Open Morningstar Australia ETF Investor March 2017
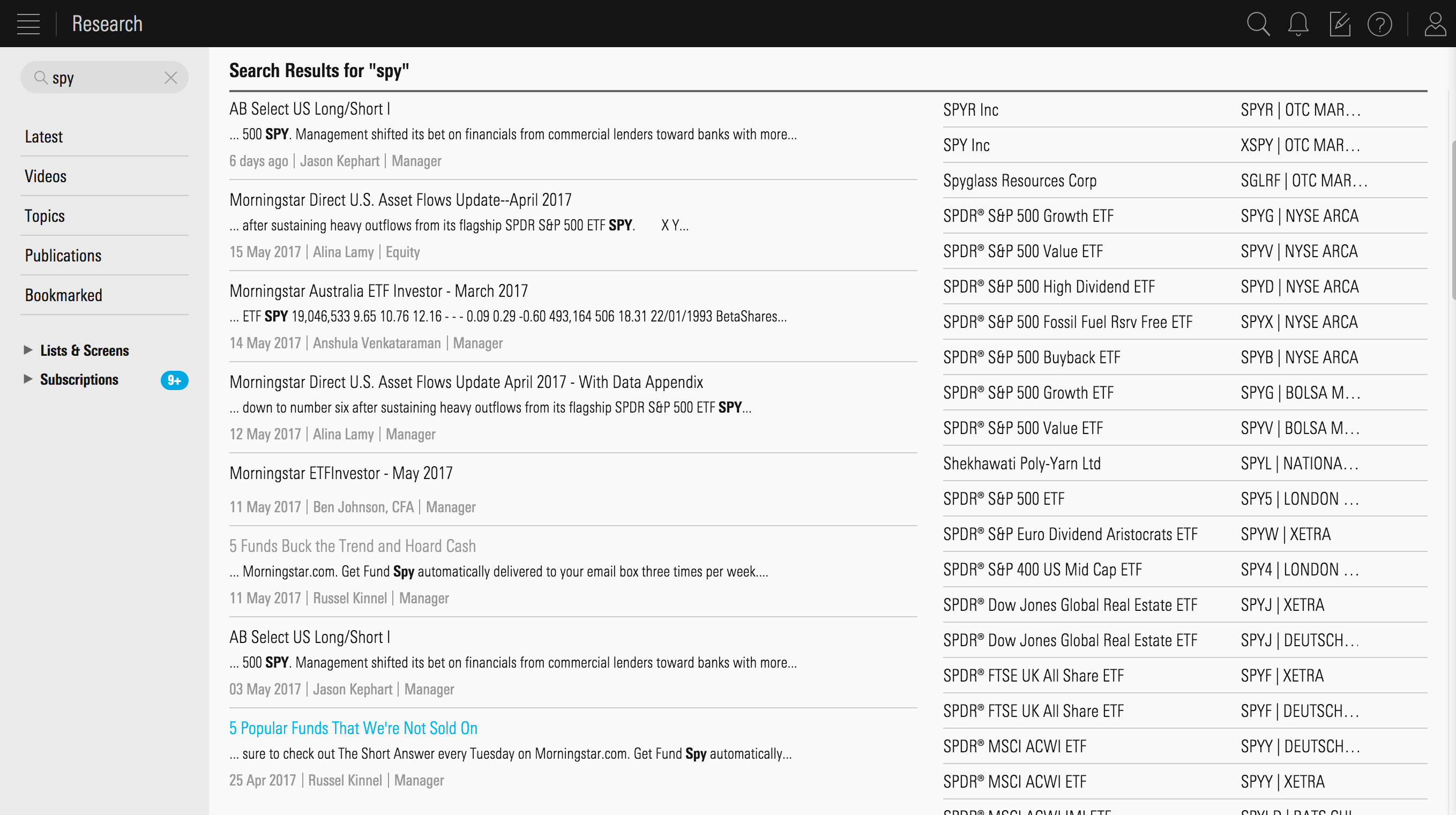Screen dimensions: 1456x815 (379, 291)
